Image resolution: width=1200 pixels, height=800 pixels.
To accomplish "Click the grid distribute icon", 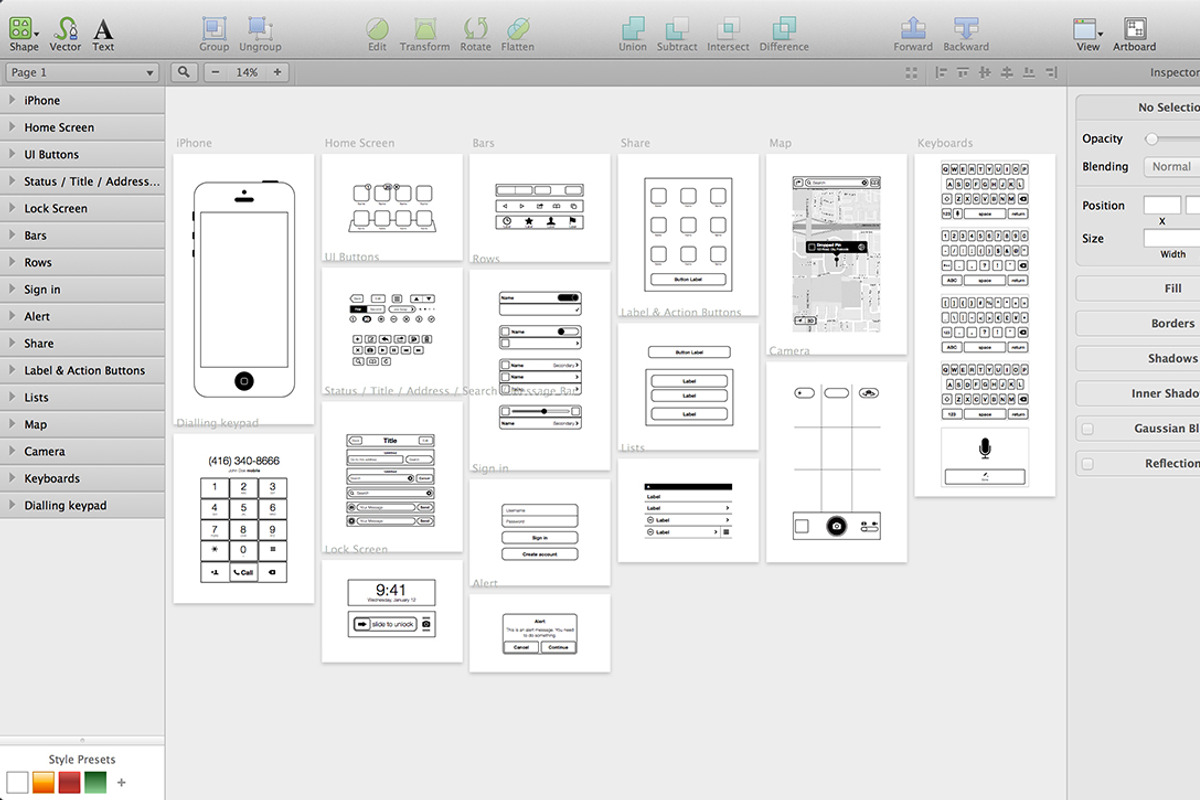I will pos(911,72).
